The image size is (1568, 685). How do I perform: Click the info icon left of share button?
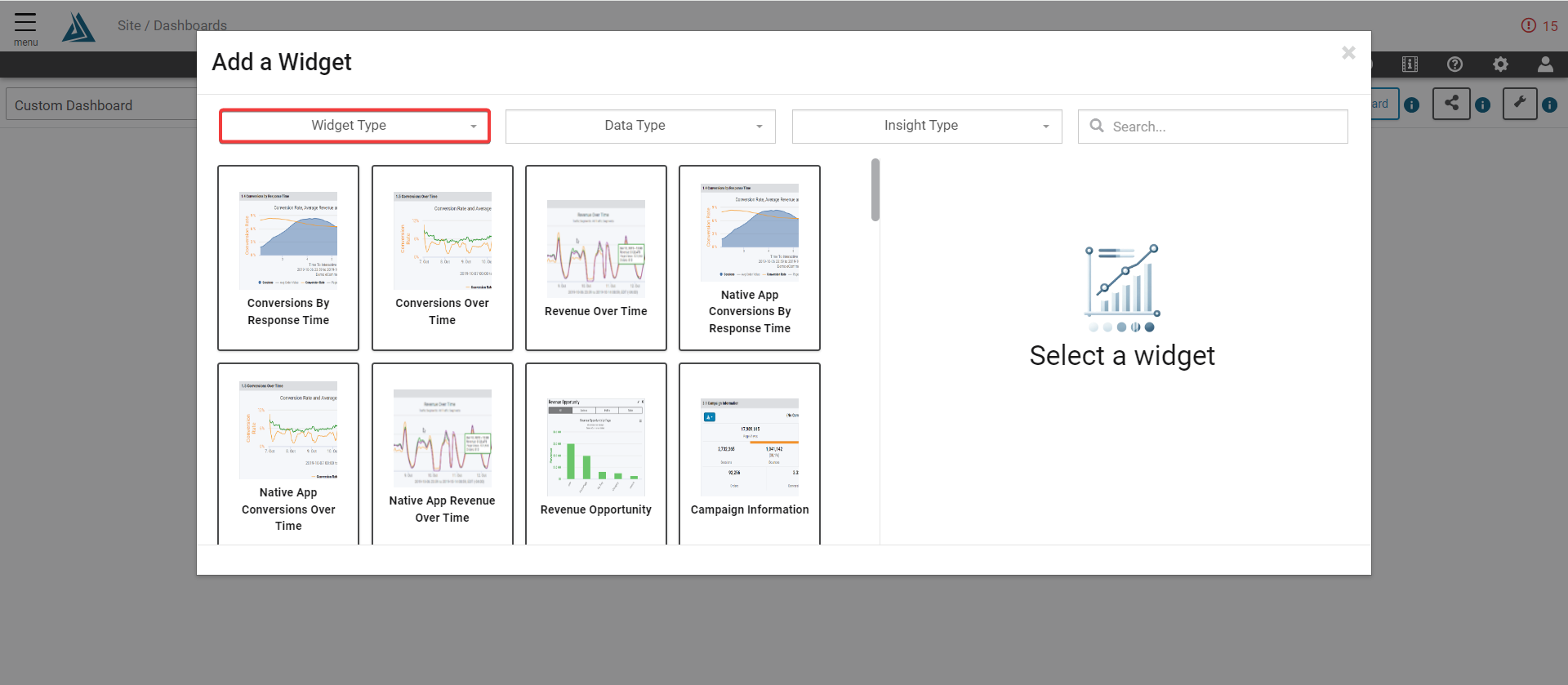pos(1412,105)
